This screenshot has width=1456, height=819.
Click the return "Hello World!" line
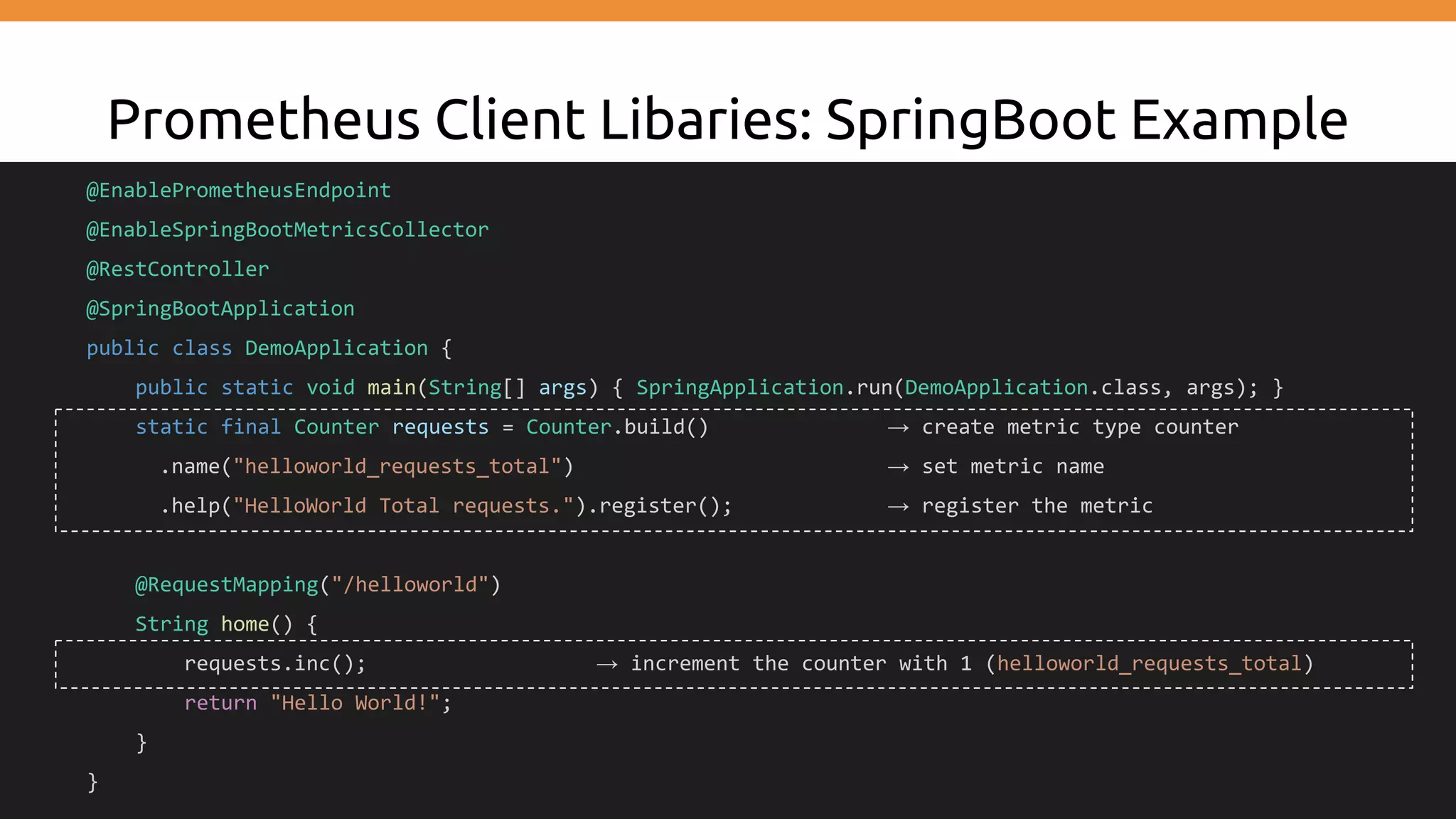click(317, 703)
